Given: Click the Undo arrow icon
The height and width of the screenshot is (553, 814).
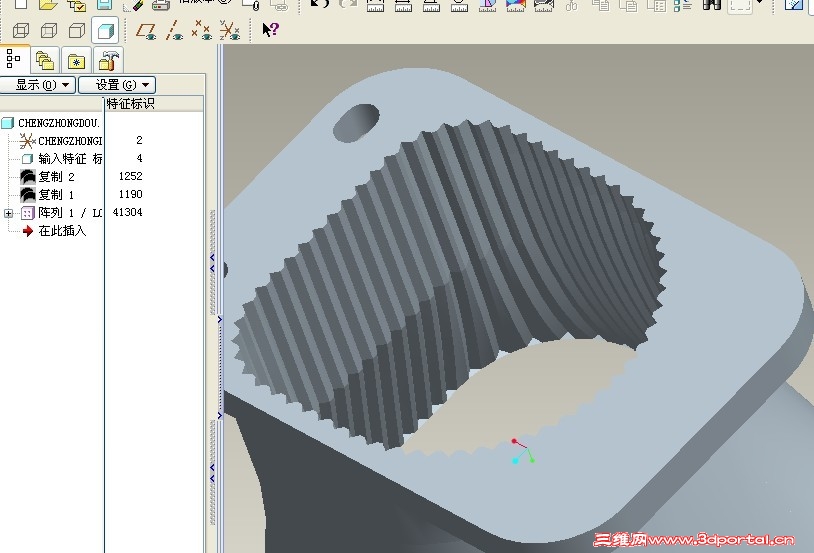Looking at the screenshot, I should 319,4.
